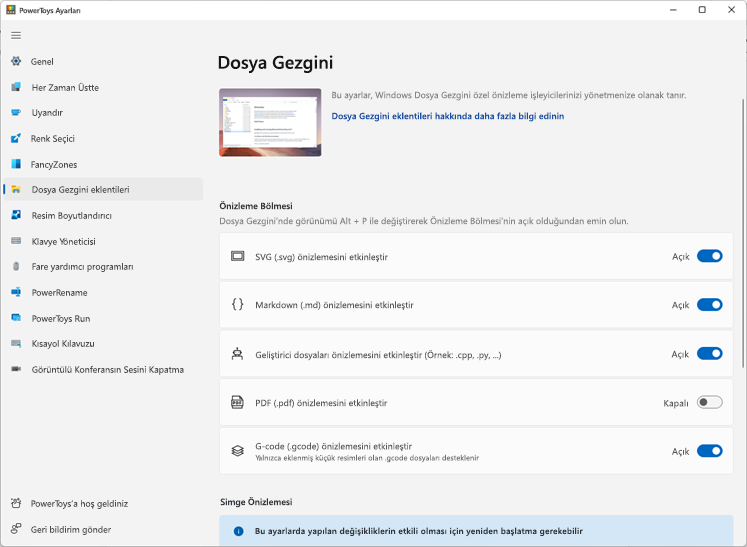Disable developer files preview toggle
Image resolution: width=747 pixels, height=547 pixels.
709,354
